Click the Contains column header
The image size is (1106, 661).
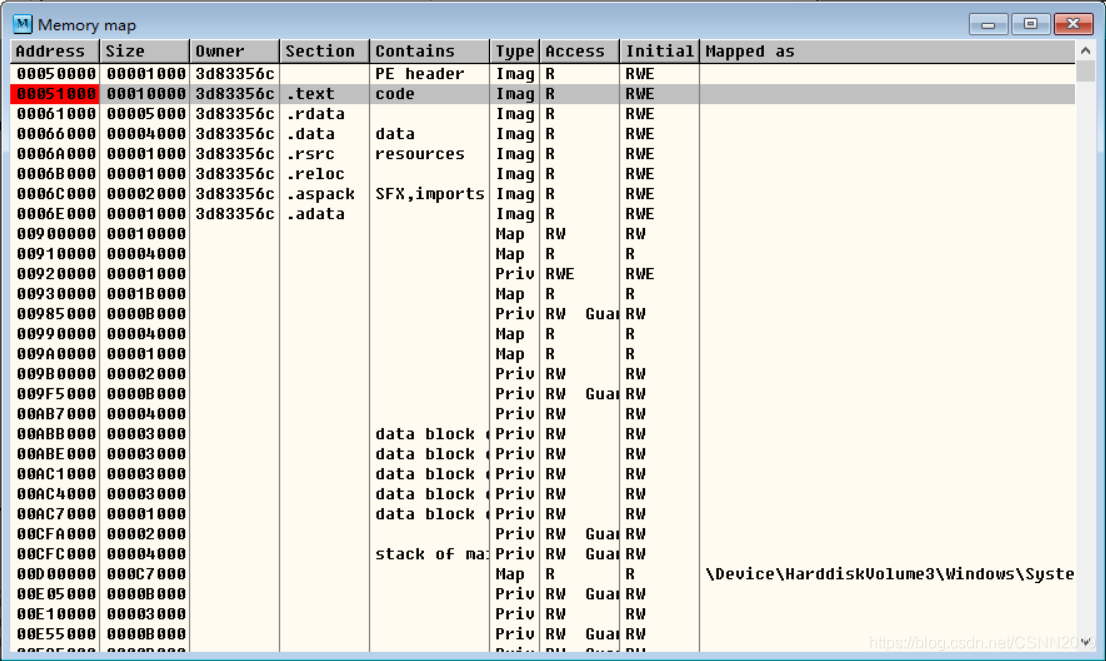pyautogui.click(x=430, y=51)
